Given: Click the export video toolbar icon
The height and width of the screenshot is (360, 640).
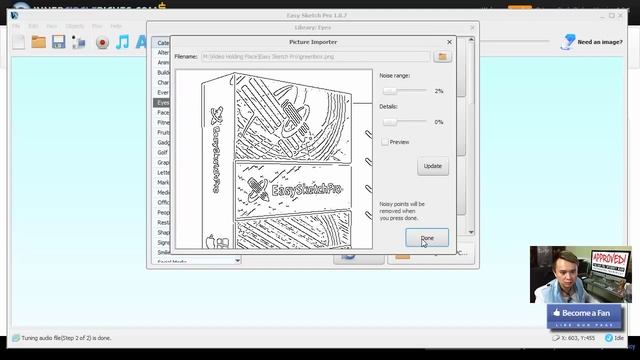Looking at the screenshot, I should pyautogui.click(x=78, y=42).
